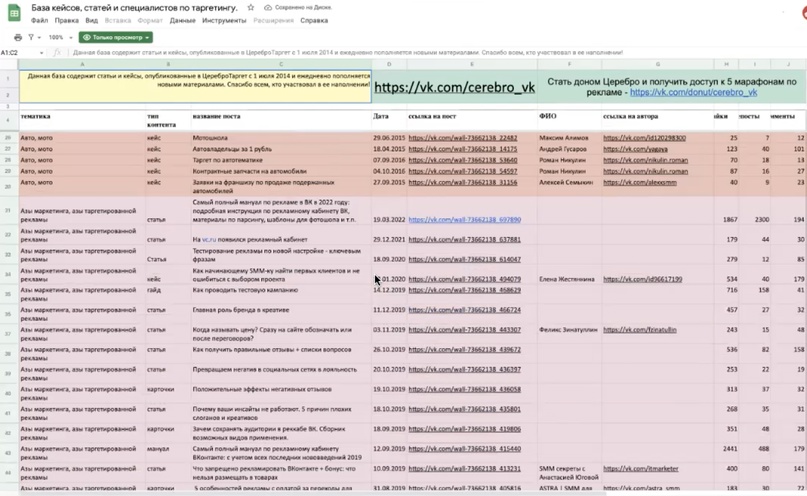Open post link wall-73662138_22482
This screenshot has height=496, width=807.
point(463,138)
